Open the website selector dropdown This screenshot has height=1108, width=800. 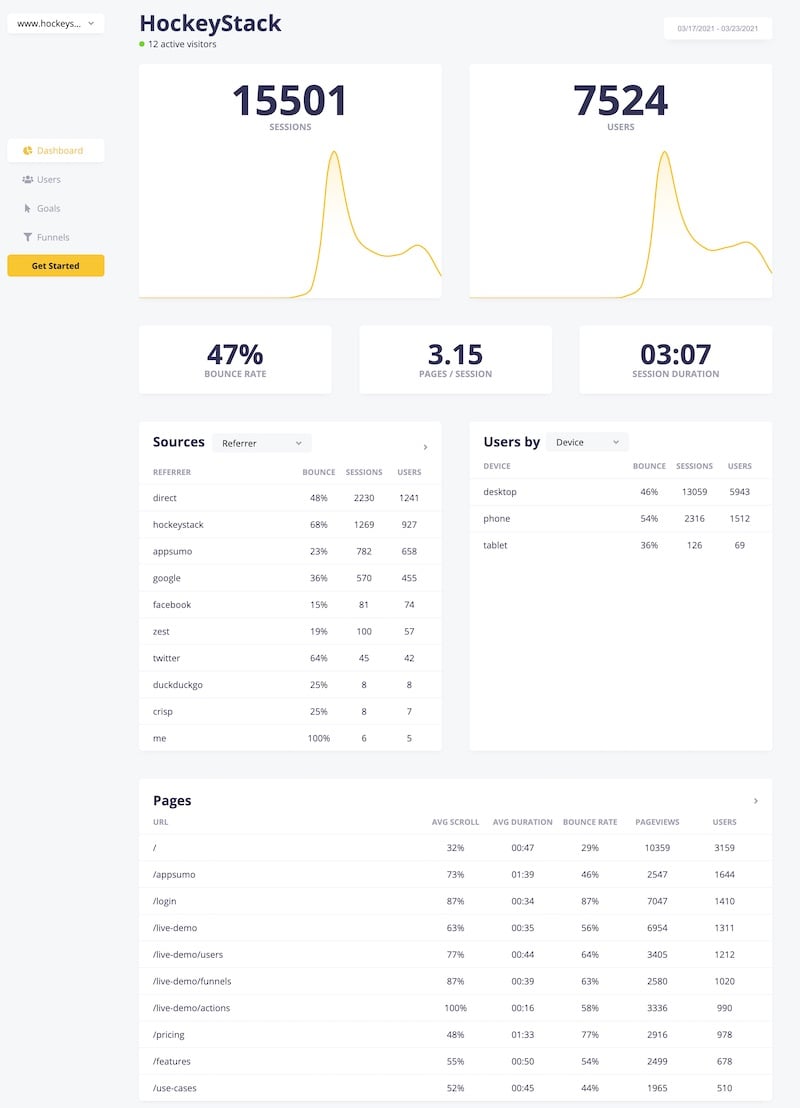click(x=56, y=23)
